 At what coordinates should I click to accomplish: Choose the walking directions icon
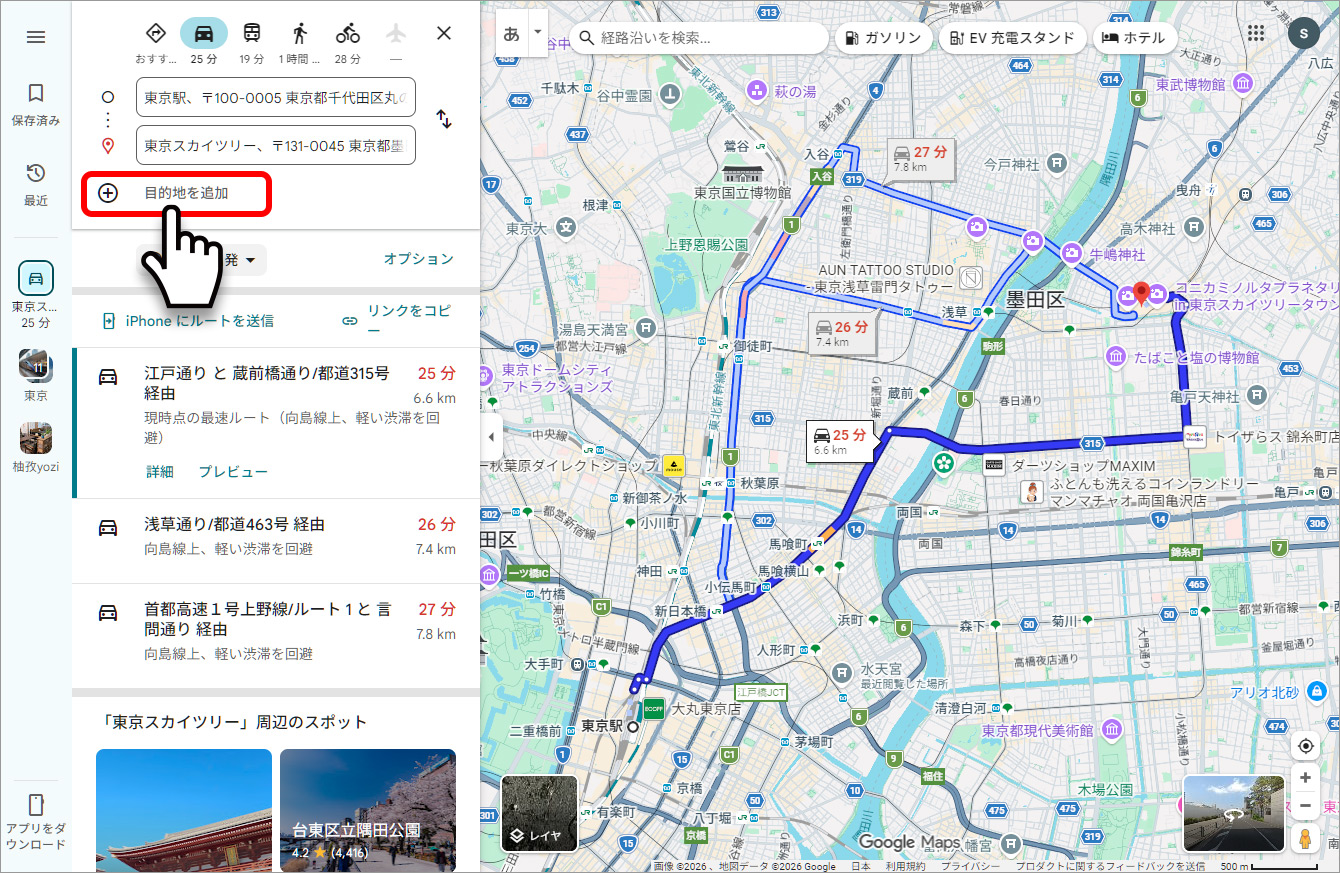(299, 32)
